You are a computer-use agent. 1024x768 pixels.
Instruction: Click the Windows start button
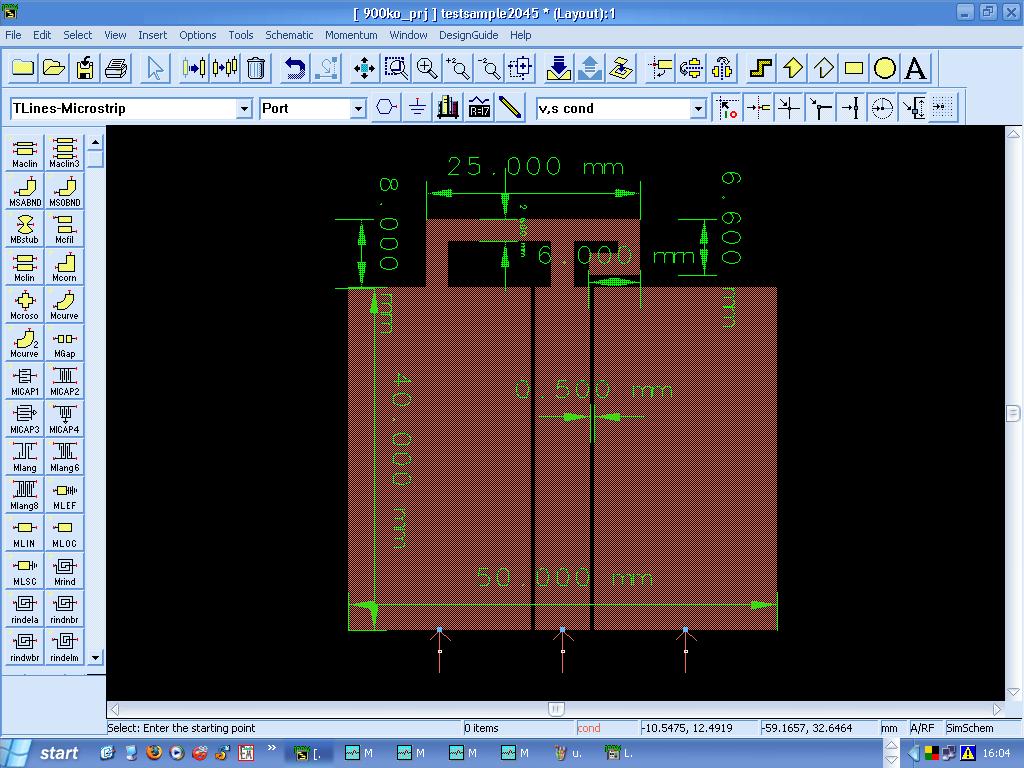46,753
